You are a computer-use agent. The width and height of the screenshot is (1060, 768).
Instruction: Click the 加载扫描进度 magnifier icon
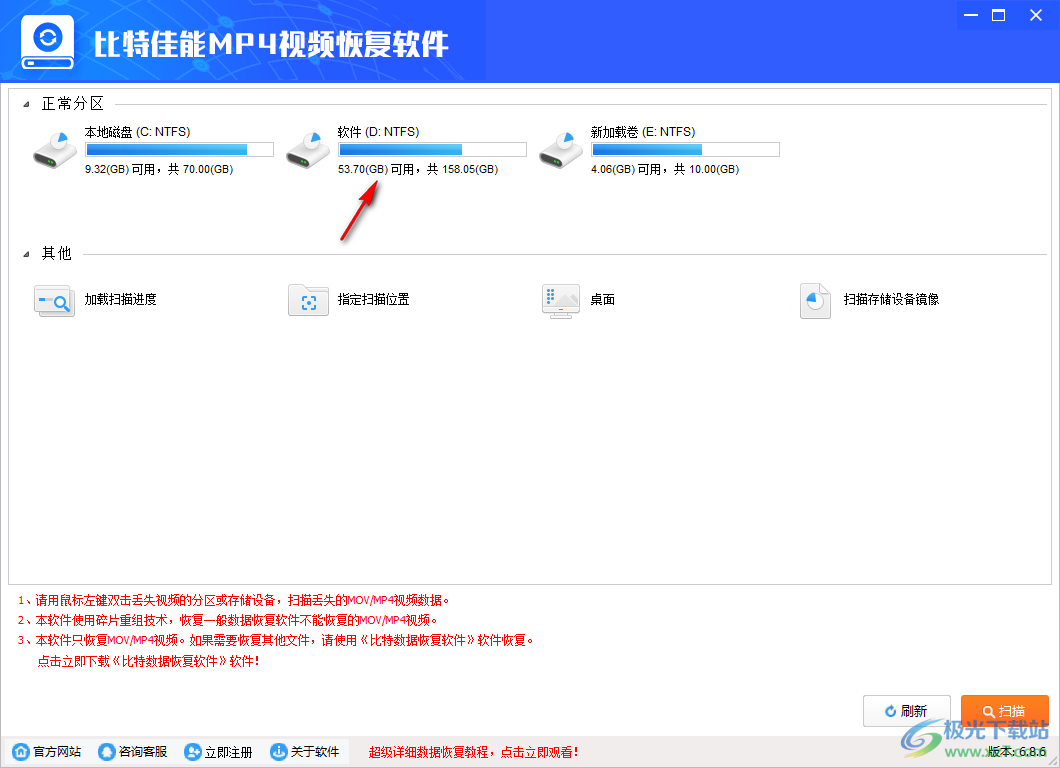pos(54,300)
